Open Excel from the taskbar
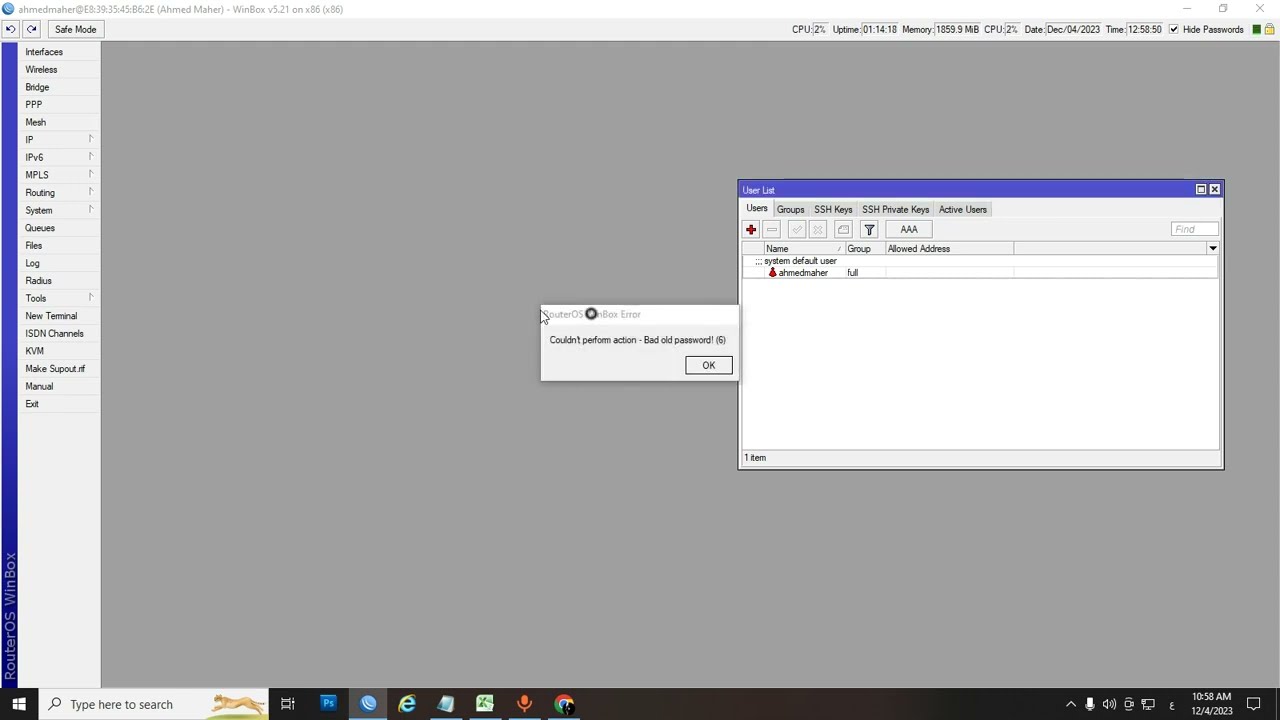The width and height of the screenshot is (1280, 720). point(485,704)
